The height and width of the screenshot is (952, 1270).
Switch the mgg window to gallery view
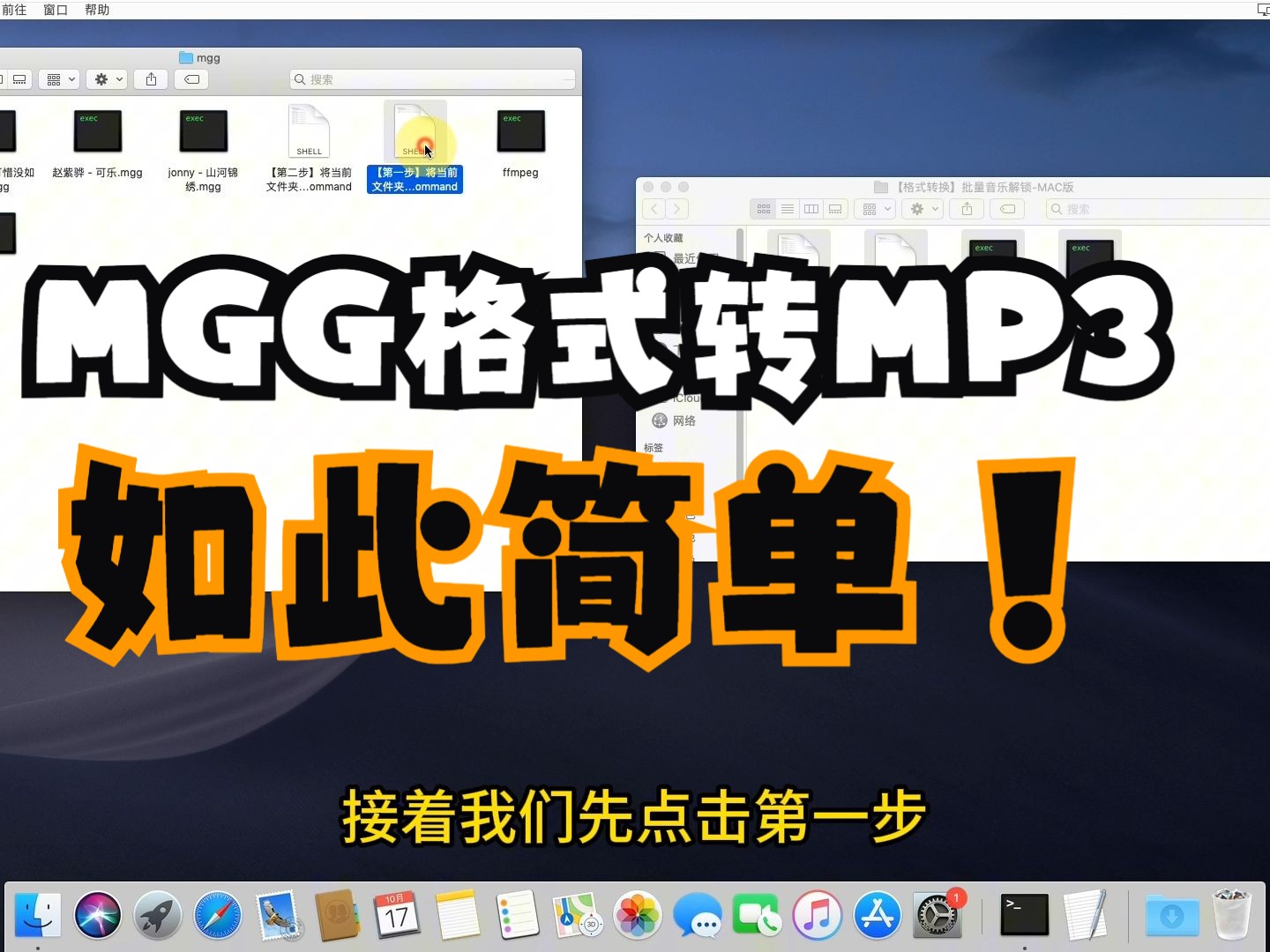[19, 79]
